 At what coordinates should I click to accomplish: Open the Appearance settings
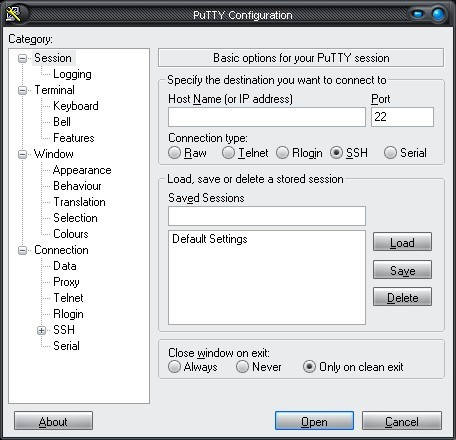point(82,170)
